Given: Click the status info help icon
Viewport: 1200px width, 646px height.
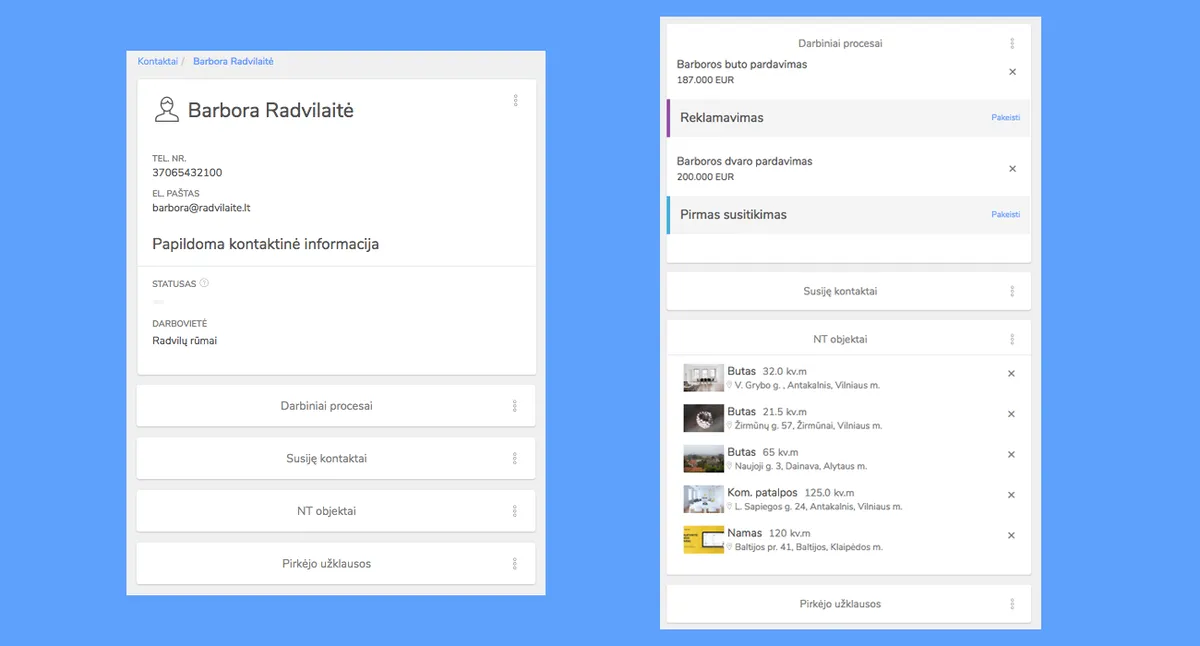Looking at the screenshot, I should pos(204,283).
